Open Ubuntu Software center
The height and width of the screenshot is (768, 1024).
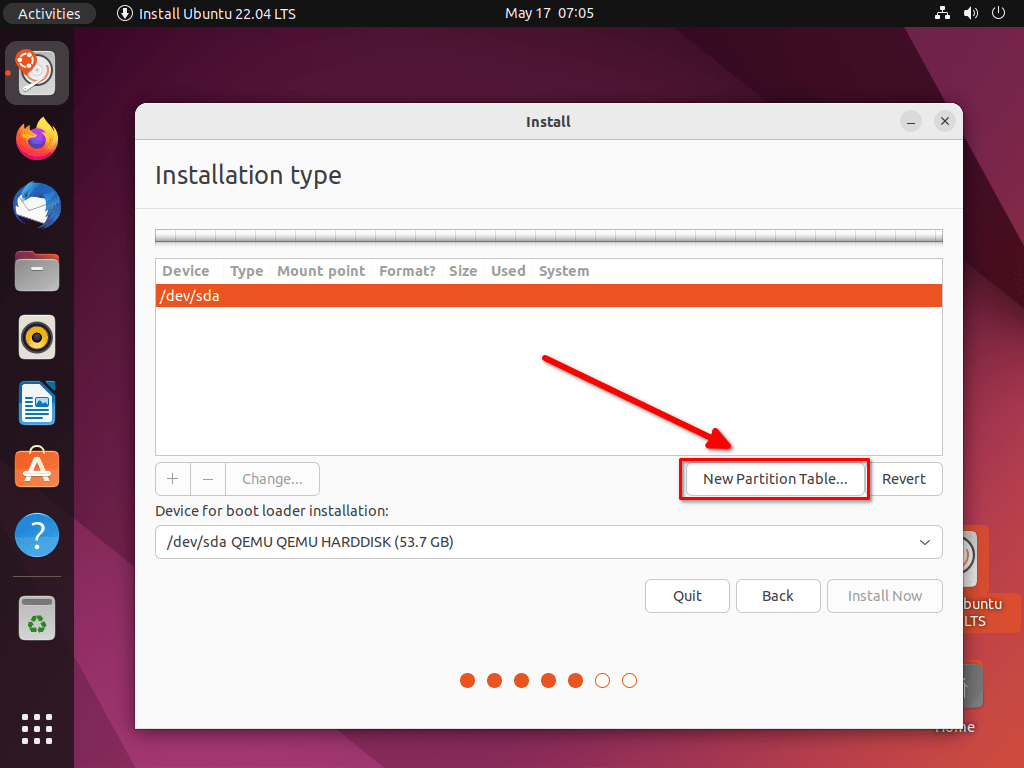coord(36,468)
